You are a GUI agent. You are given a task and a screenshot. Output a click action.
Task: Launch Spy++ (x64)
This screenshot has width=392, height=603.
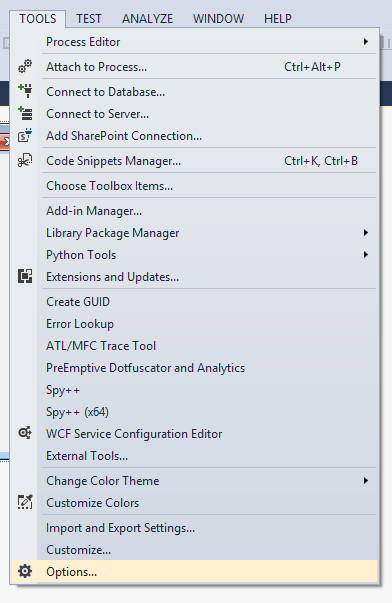click(194, 411)
